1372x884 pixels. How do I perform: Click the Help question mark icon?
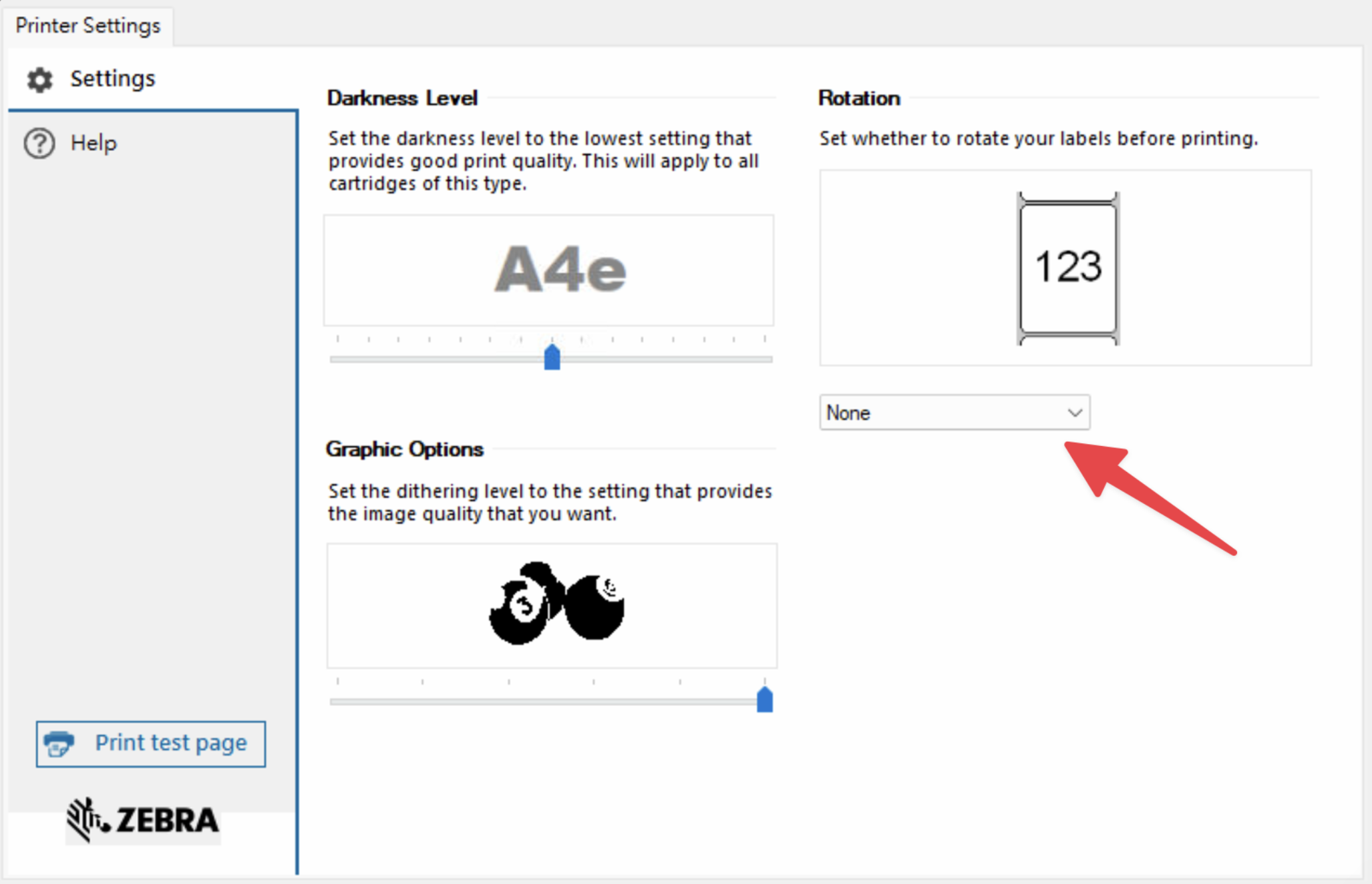pyautogui.click(x=39, y=143)
